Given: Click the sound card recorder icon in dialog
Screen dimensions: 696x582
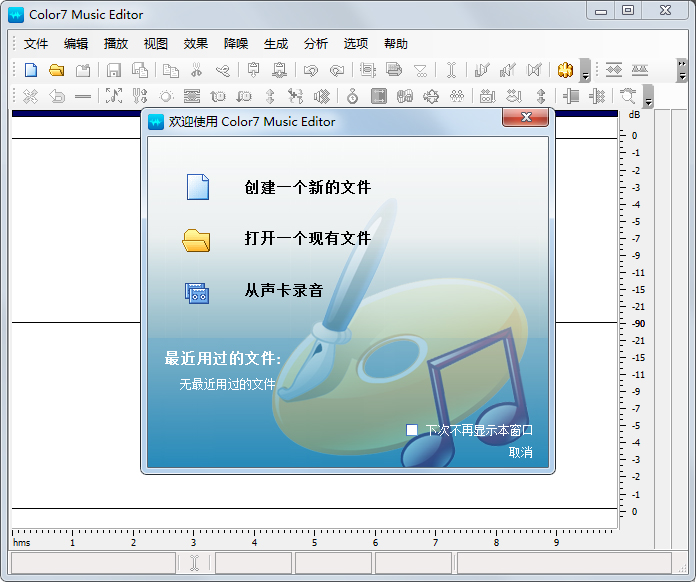Looking at the screenshot, I should (x=197, y=292).
